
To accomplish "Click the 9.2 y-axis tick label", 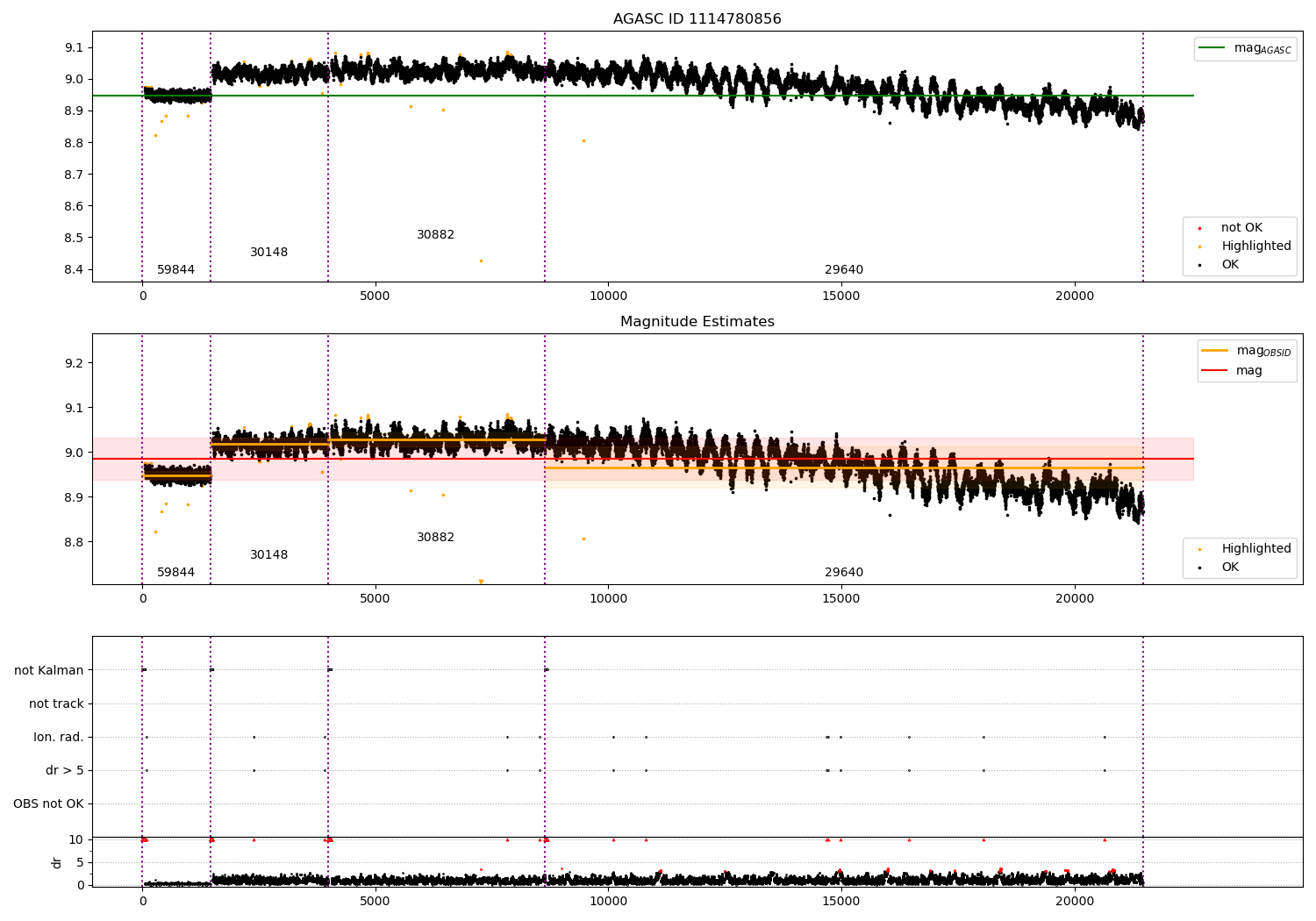I will click(x=75, y=363).
